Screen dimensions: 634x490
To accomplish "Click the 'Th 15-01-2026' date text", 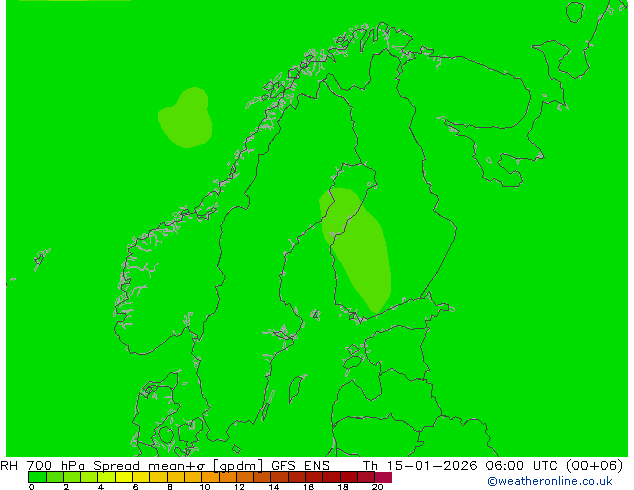I will [x=420, y=465].
